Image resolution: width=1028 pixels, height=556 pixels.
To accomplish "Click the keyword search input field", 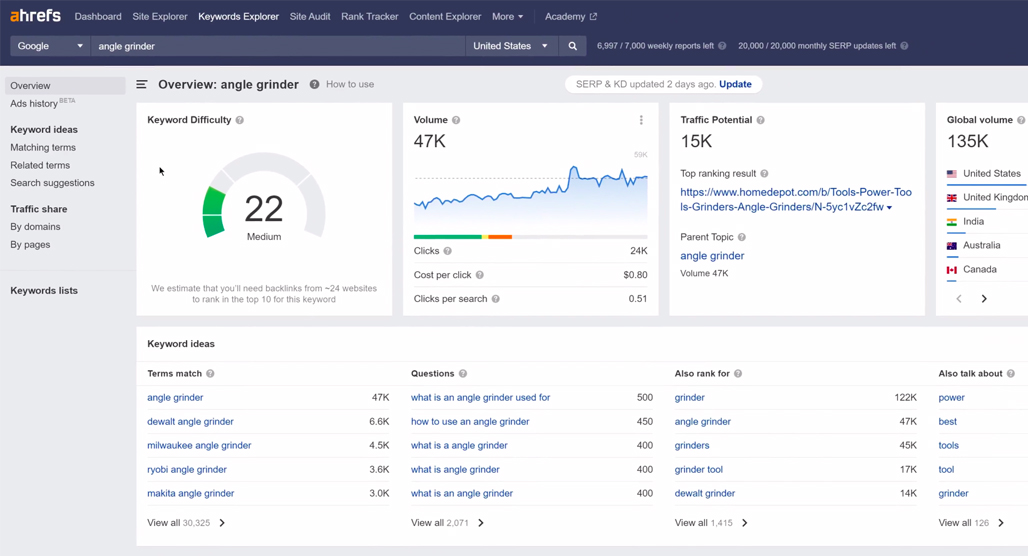I will pos(277,46).
